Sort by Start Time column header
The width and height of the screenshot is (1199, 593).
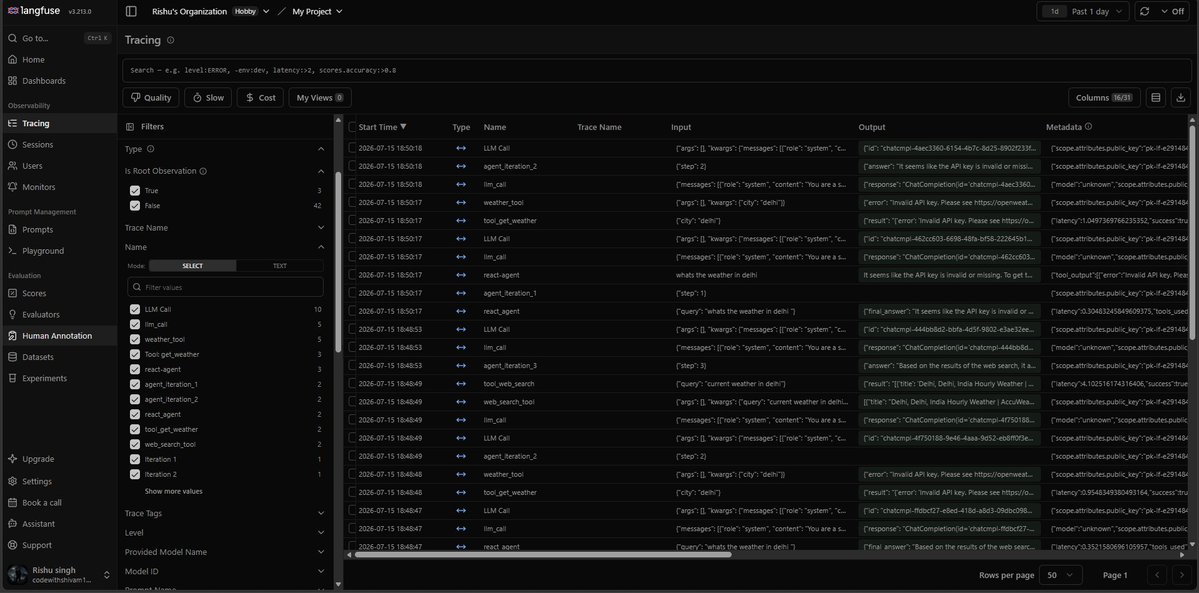(x=382, y=127)
